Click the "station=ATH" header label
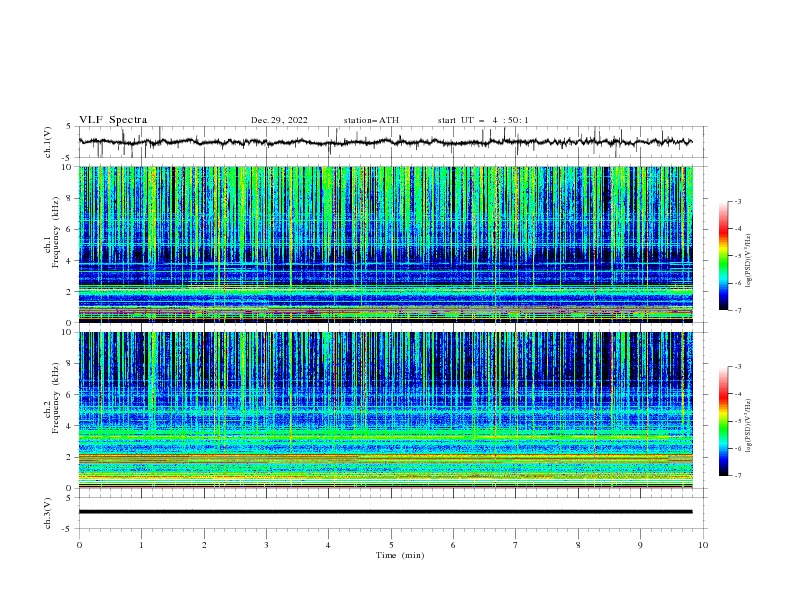This screenshot has height=612, width=792. point(371,120)
